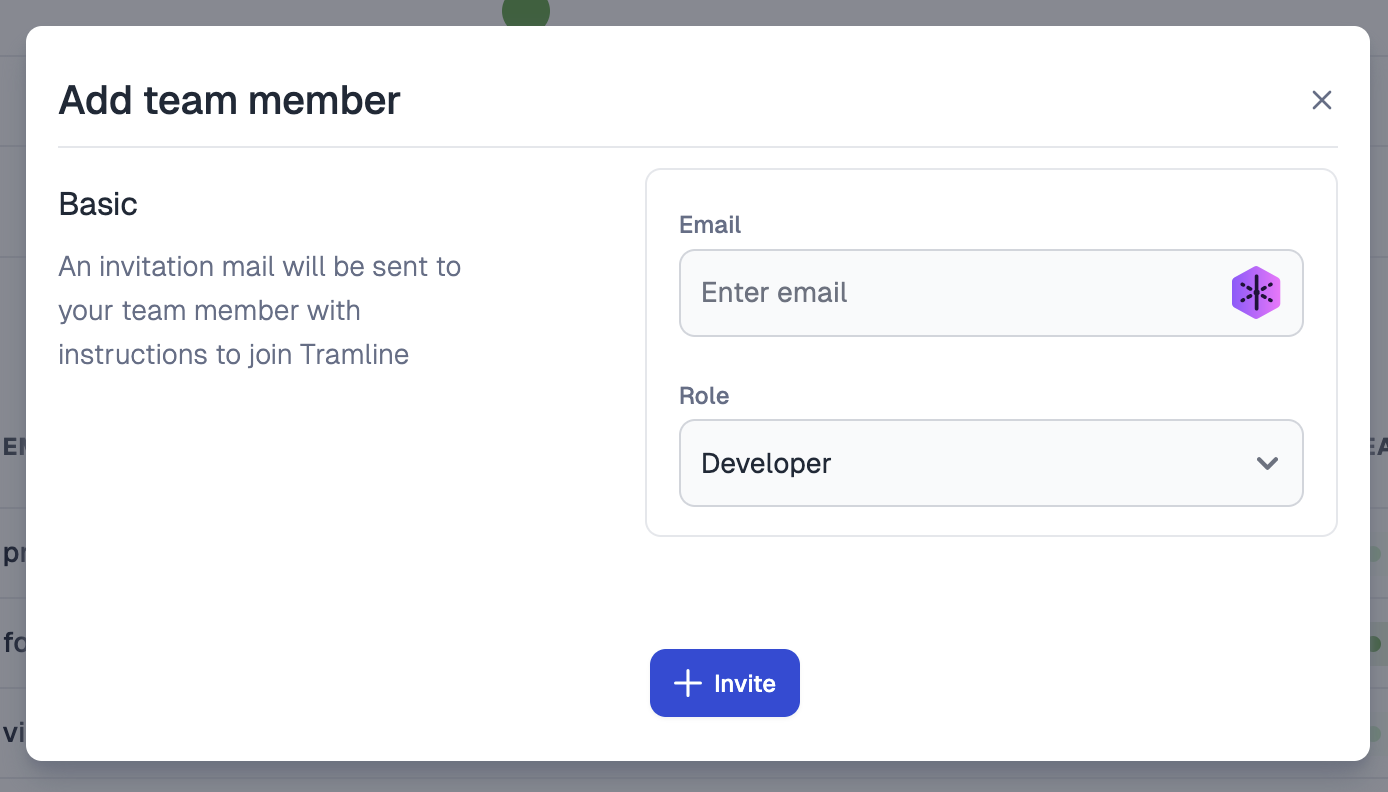This screenshot has width=1388, height=792.
Task: Click the invitation mail description text
Action: [260, 311]
